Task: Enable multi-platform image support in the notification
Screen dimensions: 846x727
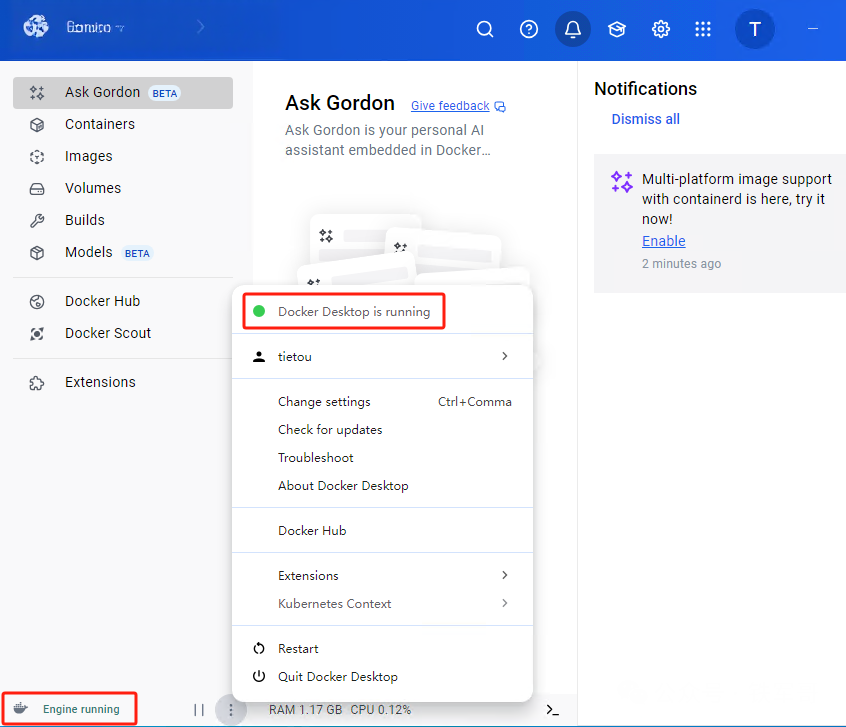Action: [x=663, y=241]
